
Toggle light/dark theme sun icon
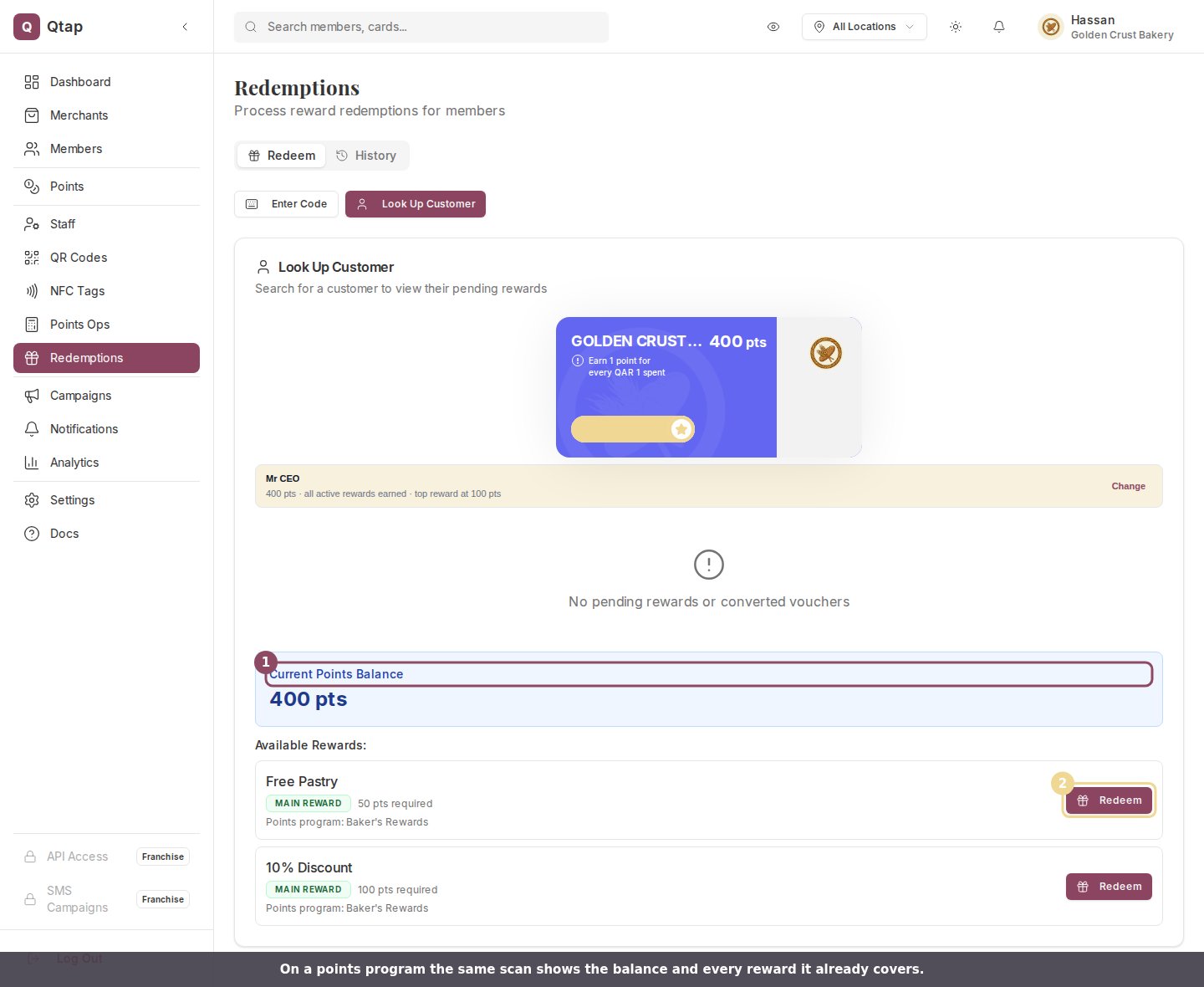pos(956,27)
